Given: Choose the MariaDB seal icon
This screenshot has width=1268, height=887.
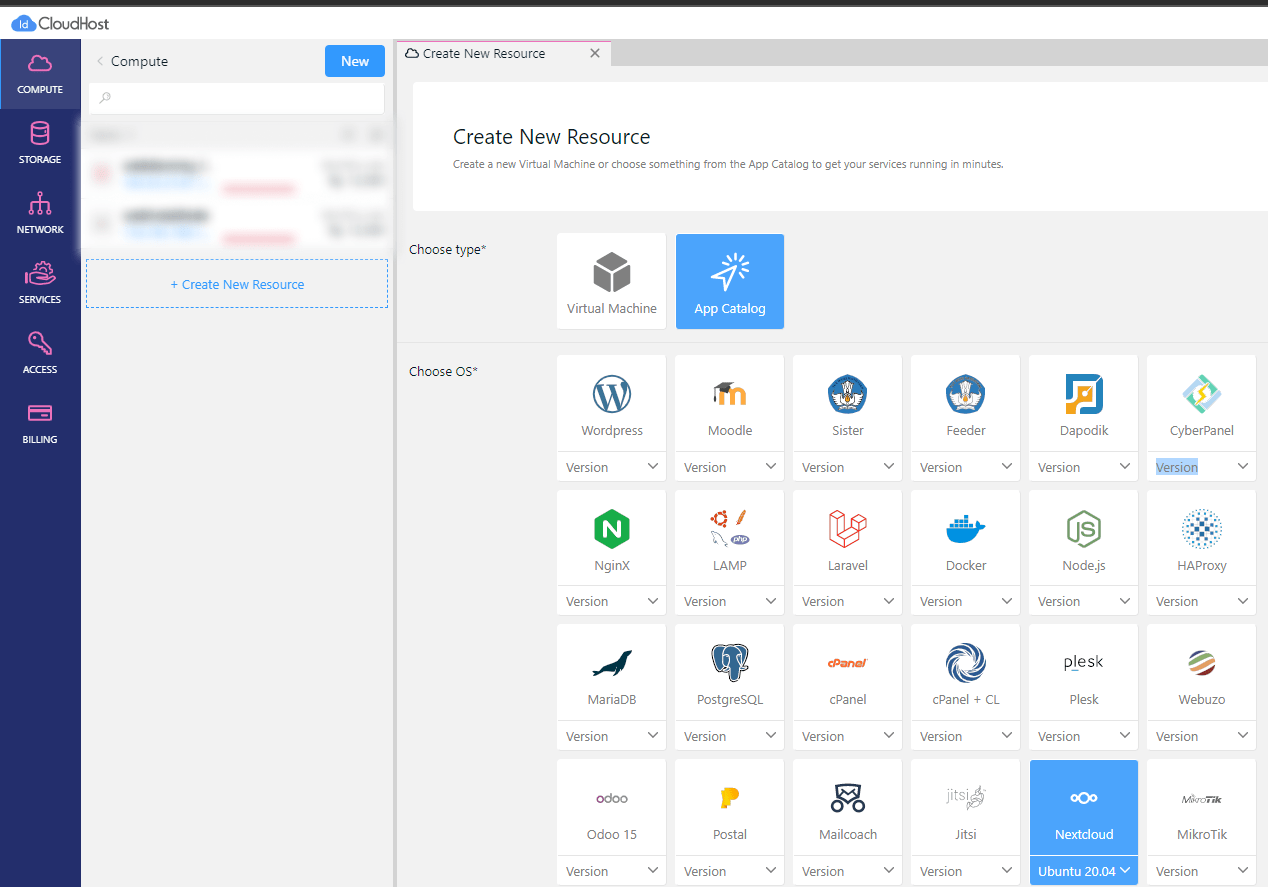Looking at the screenshot, I should pyautogui.click(x=611, y=663).
